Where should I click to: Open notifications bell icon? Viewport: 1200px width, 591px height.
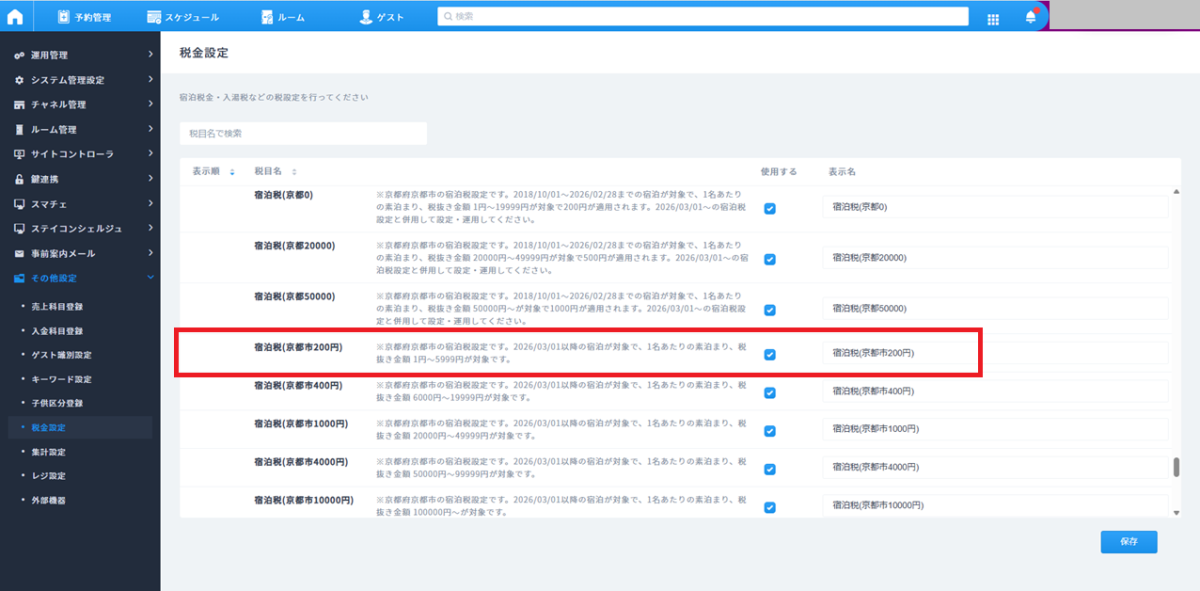[1031, 17]
